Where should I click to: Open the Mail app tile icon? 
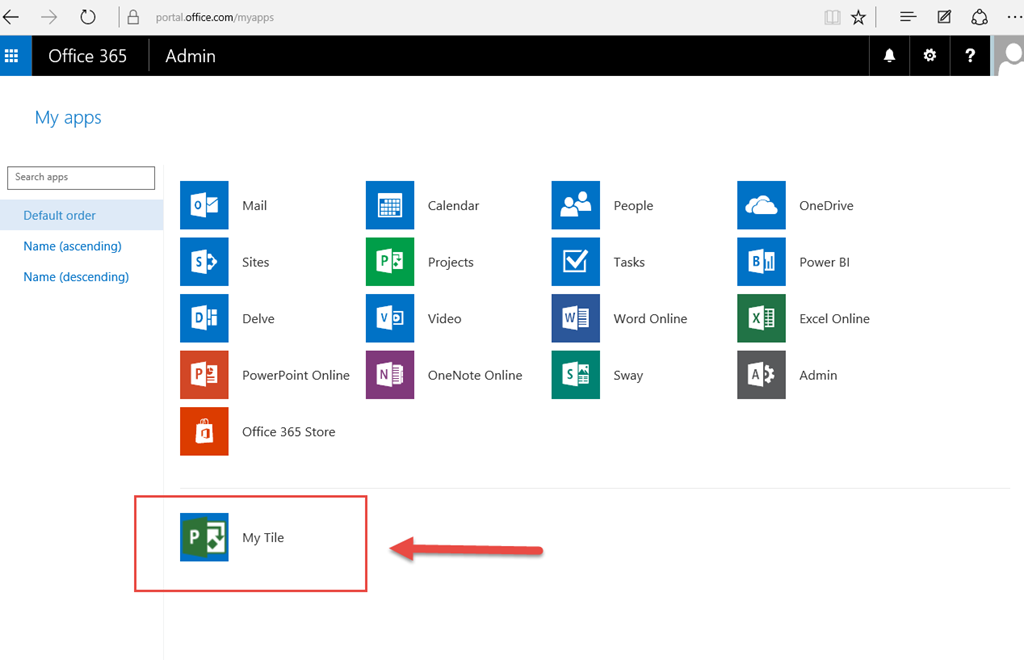pyautogui.click(x=204, y=205)
